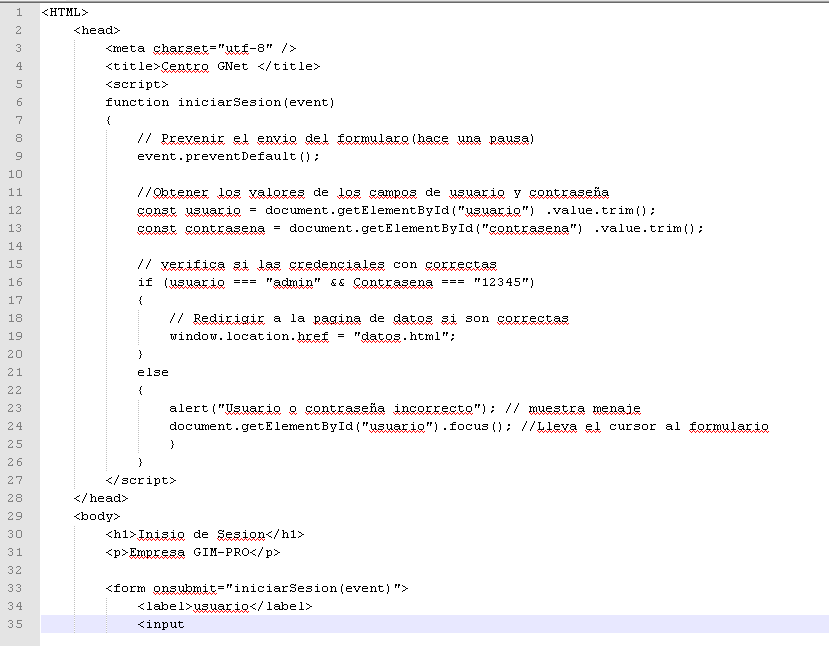Image resolution: width=829 pixels, height=646 pixels.
Task: Click the h1 'Inisio de Sesion' heading line
Action: (x=205, y=534)
